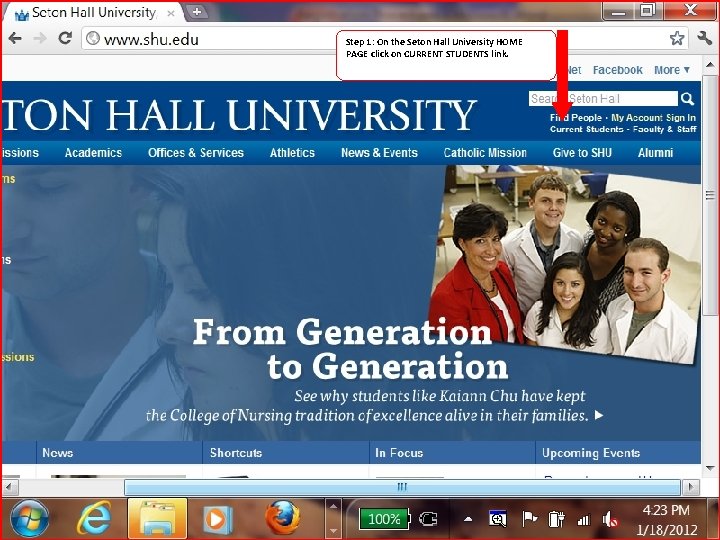Screen dimensions: 720x540
Task: Click the nursing students group photo
Action: 564,264
